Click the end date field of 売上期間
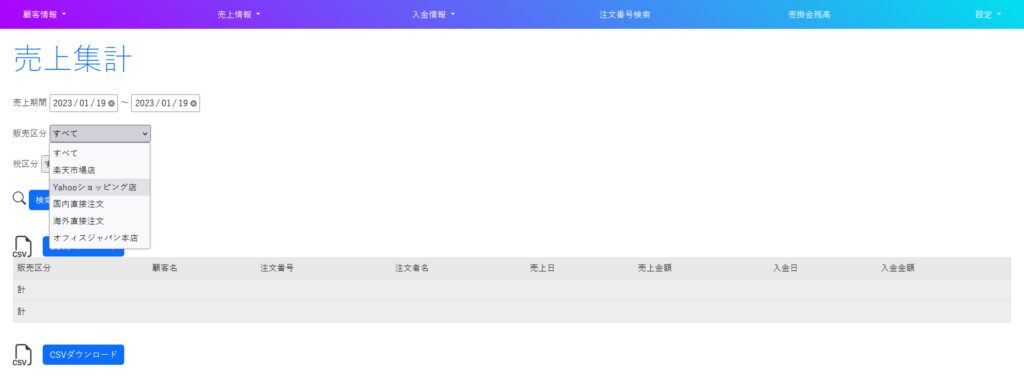The image size is (1024, 392). coord(165,103)
